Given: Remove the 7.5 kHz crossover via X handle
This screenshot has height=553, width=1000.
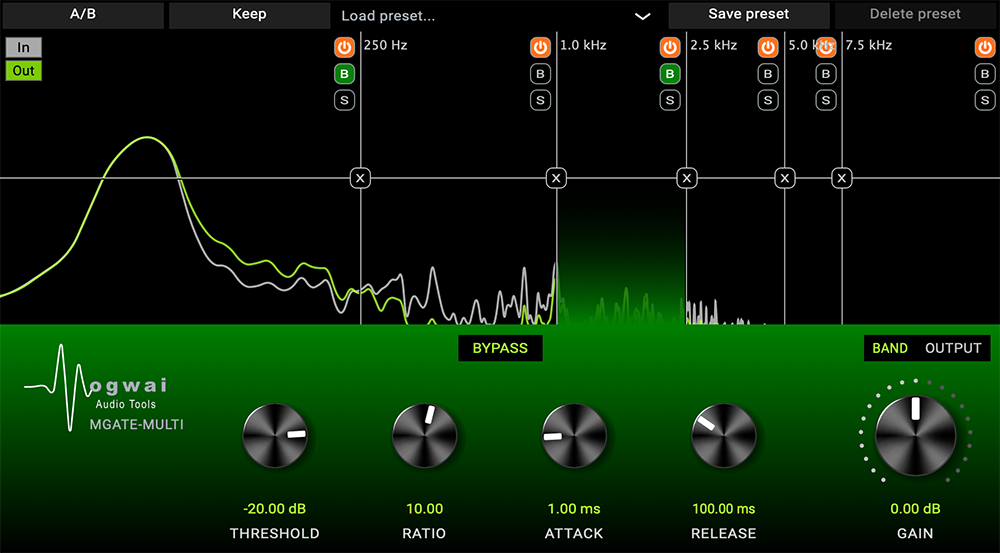Looking at the screenshot, I should [842, 178].
